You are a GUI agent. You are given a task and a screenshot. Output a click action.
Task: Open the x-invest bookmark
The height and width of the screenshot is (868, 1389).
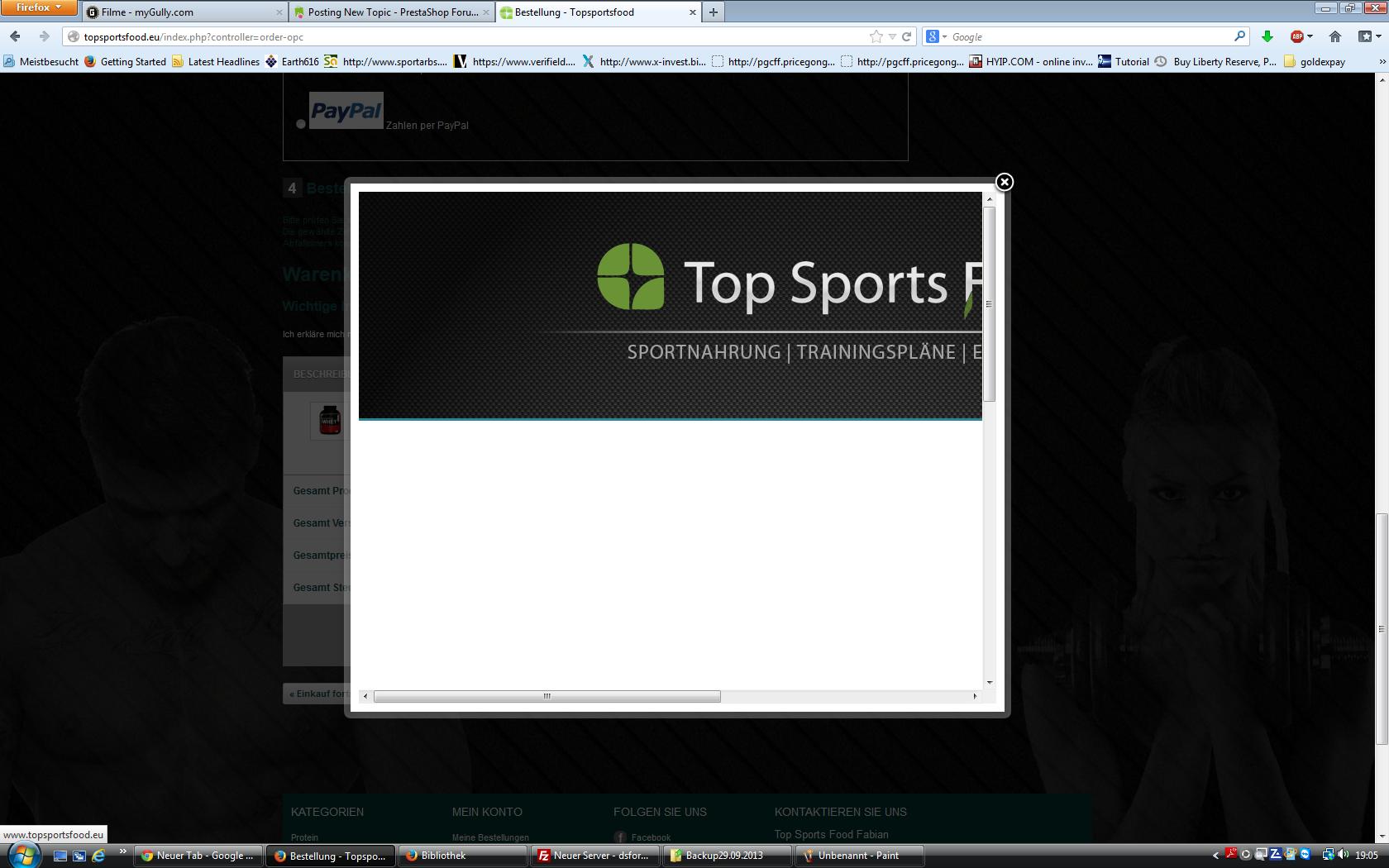coord(645,61)
